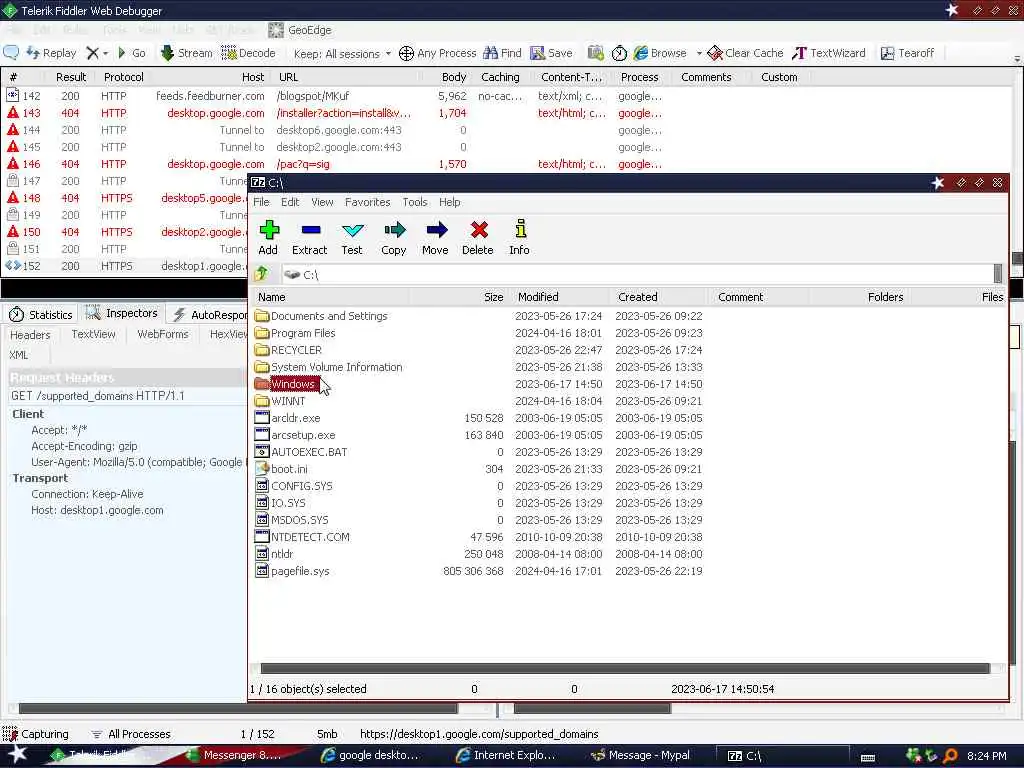The image size is (1024, 768).
Task: Switch to Inspectors tab in Fiddler
Action: 121,313
